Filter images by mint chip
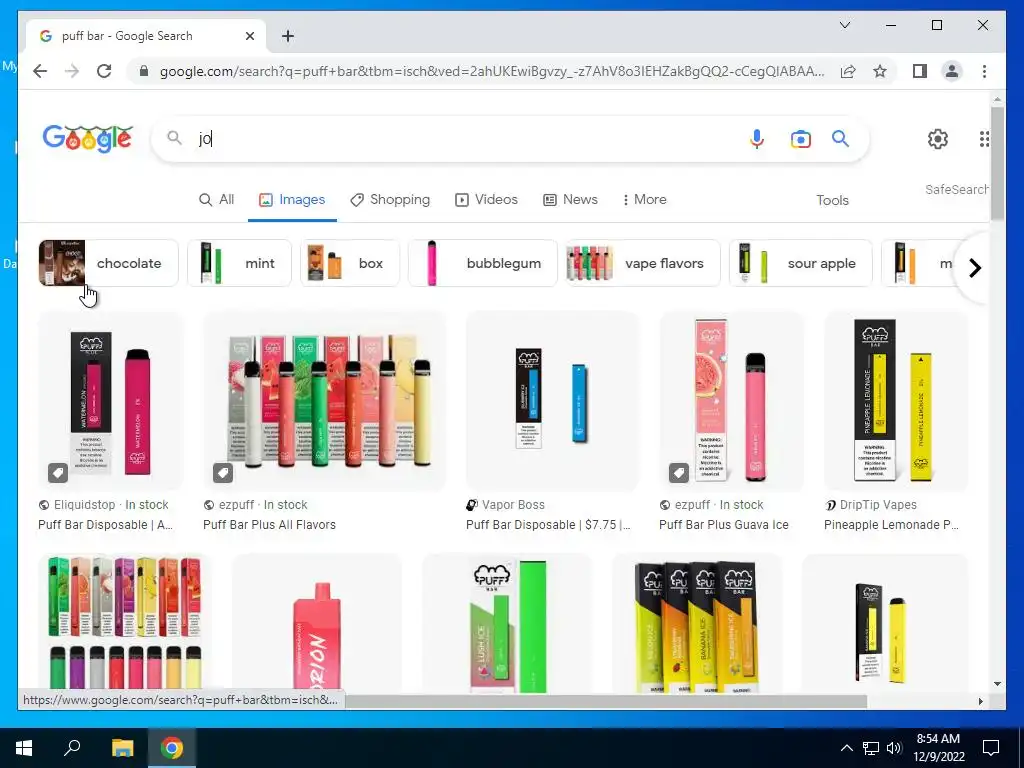 click(240, 263)
